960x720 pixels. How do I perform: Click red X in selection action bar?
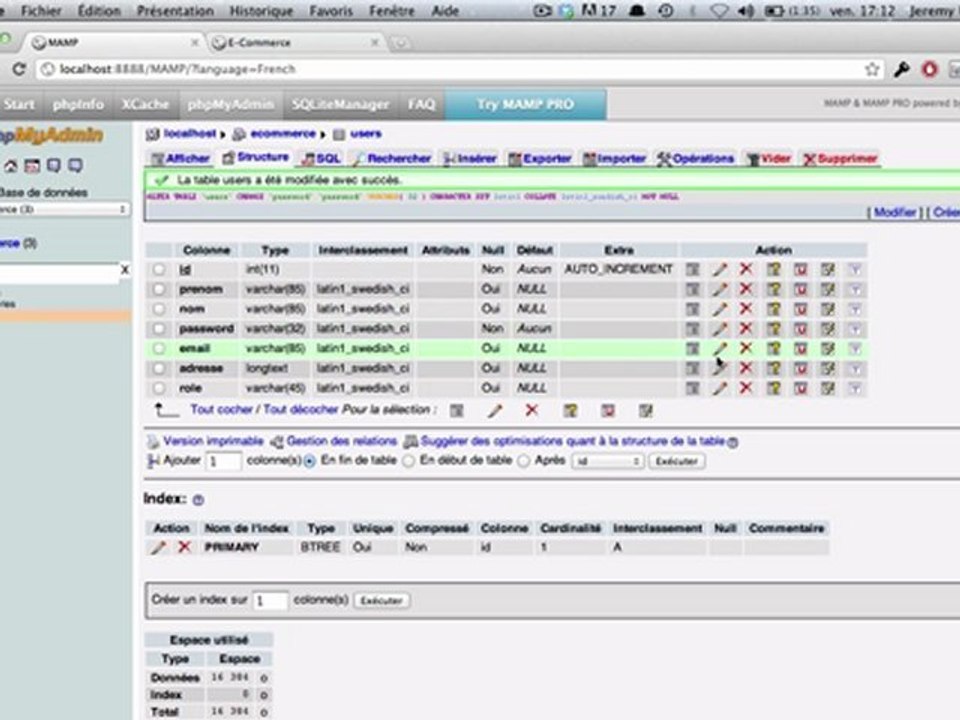531,411
